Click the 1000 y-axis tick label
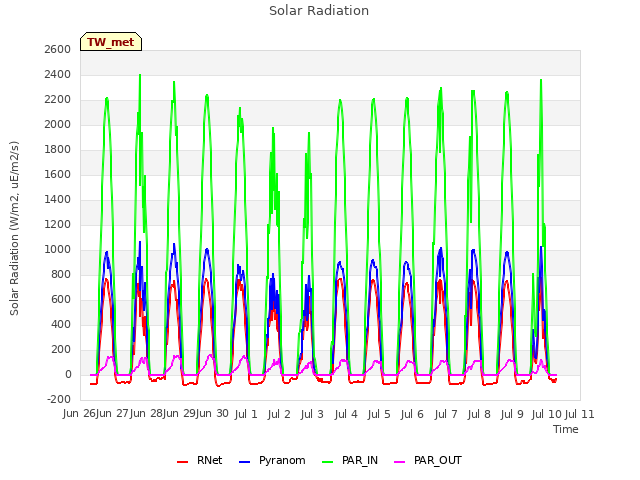 coord(58,250)
